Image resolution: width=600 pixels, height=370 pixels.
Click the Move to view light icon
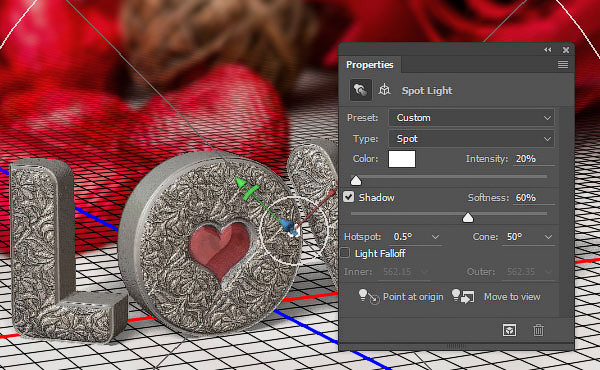[x=463, y=297]
